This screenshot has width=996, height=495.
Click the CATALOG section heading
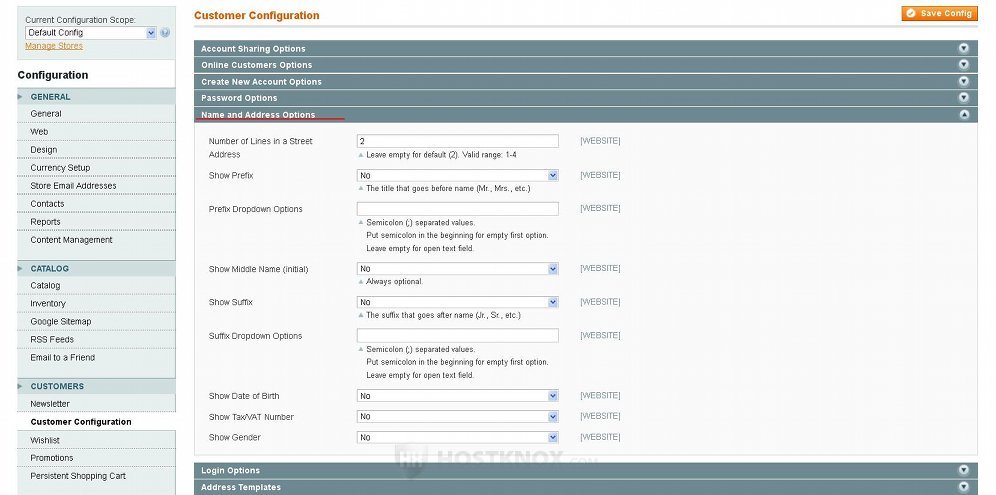50,268
